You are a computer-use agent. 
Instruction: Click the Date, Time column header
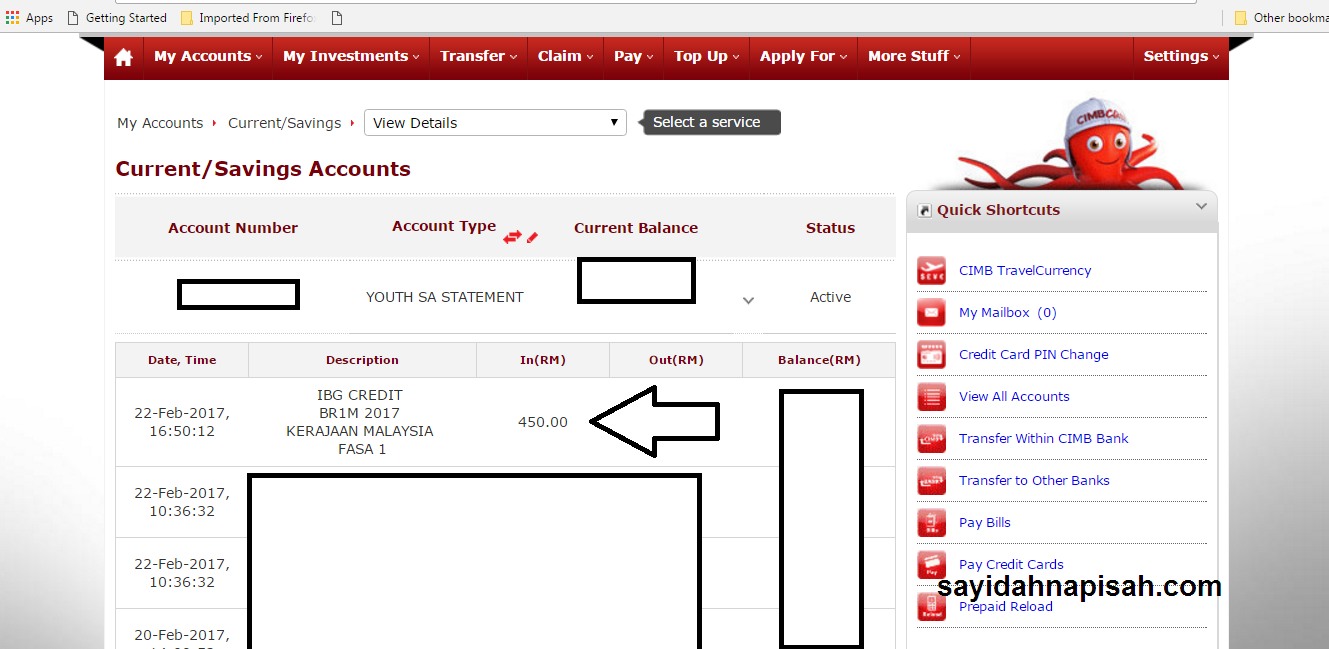(x=182, y=360)
